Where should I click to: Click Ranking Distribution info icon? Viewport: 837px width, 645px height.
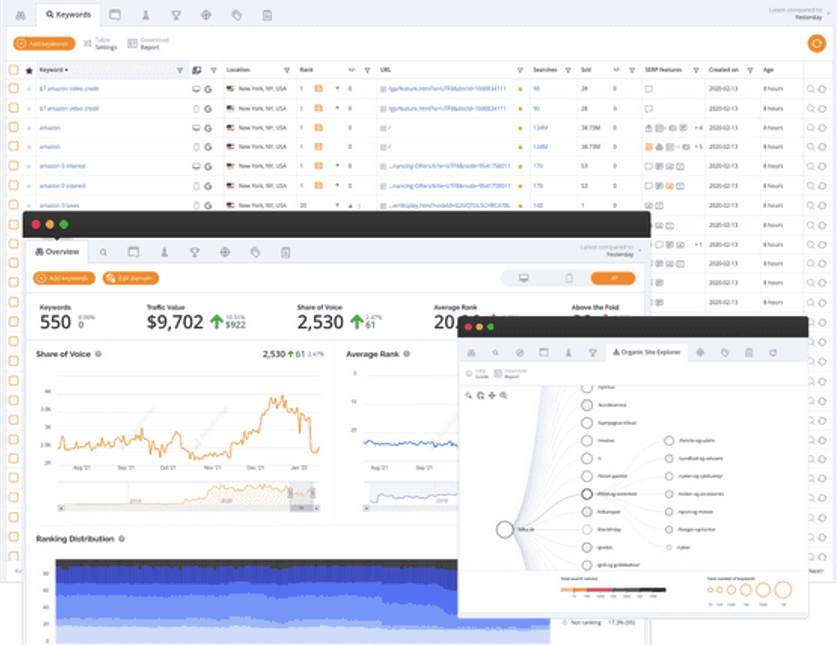(122, 539)
